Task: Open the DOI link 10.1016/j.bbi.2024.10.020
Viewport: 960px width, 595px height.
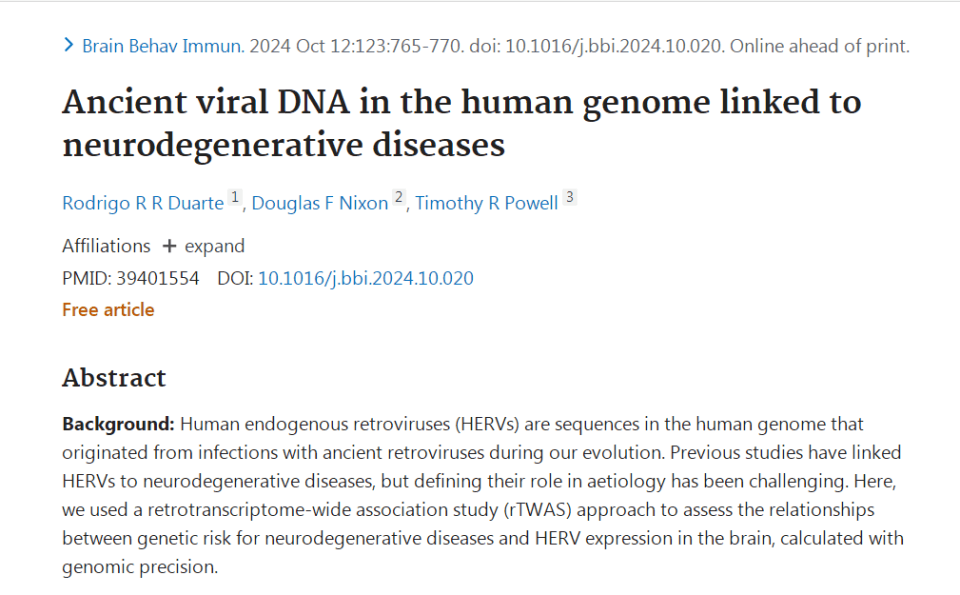Action: pyautogui.click(x=366, y=279)
